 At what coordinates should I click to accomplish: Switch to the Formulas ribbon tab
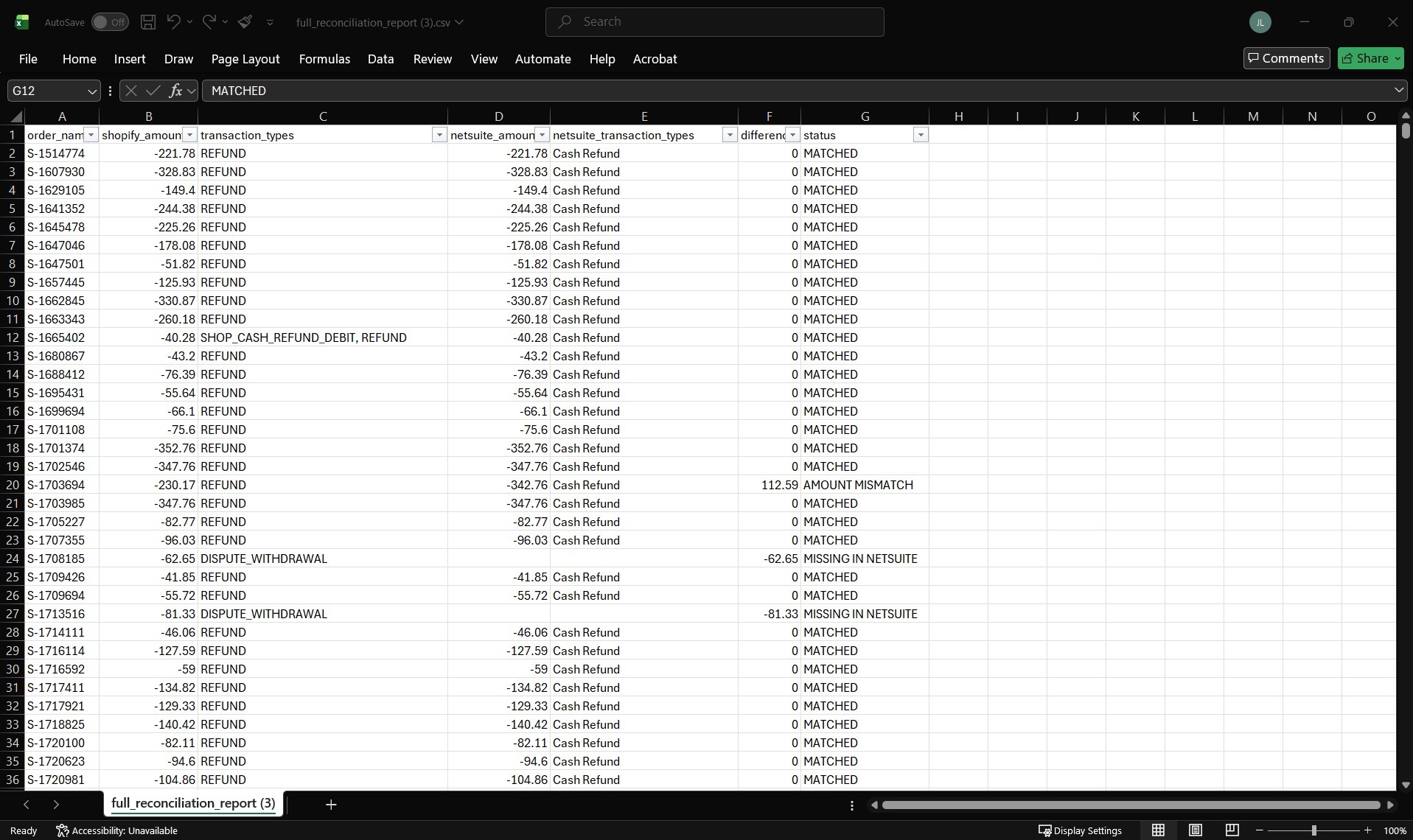(x=324, y=59)
